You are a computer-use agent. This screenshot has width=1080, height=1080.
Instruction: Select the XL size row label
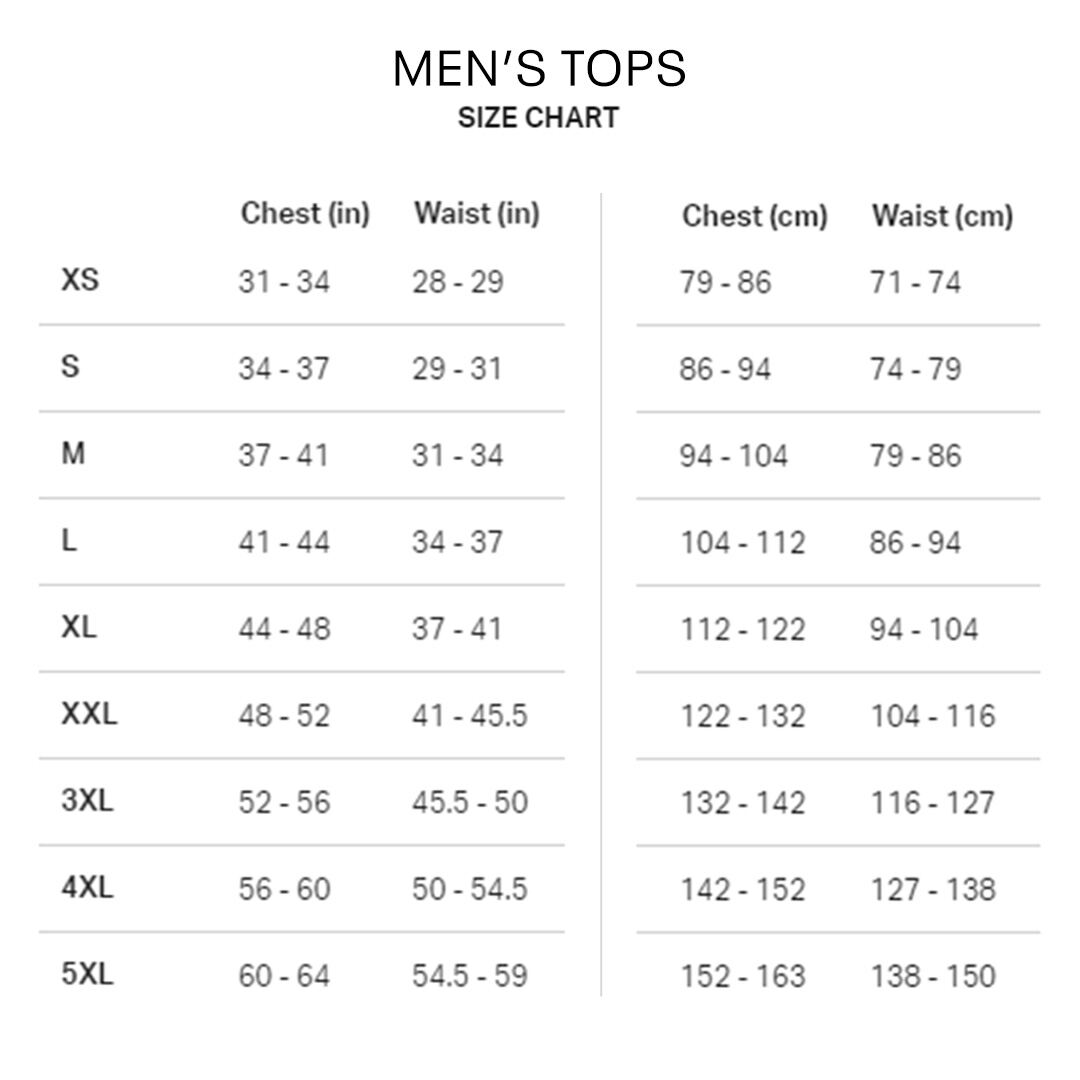[x=79, y=627]
